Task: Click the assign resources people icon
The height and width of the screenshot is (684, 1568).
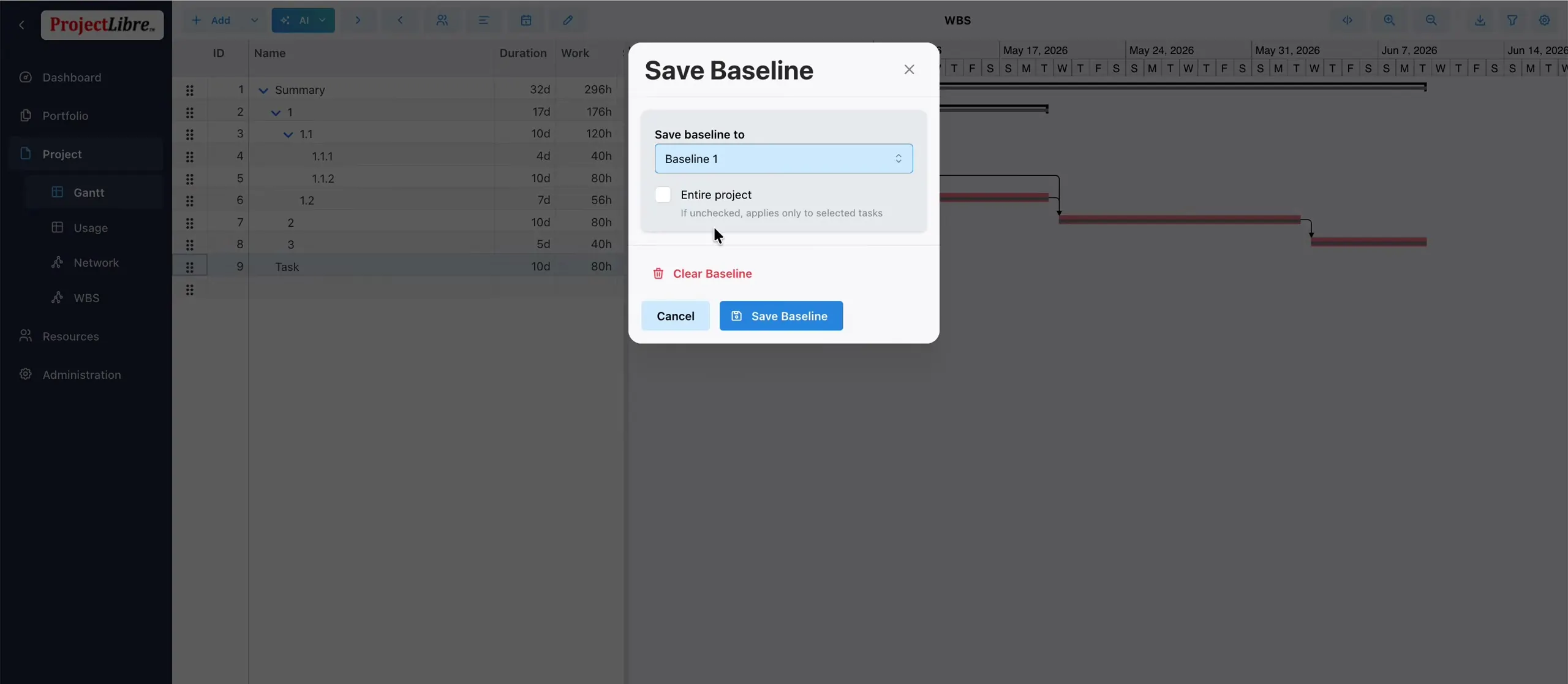Action: tap(442, 20)
